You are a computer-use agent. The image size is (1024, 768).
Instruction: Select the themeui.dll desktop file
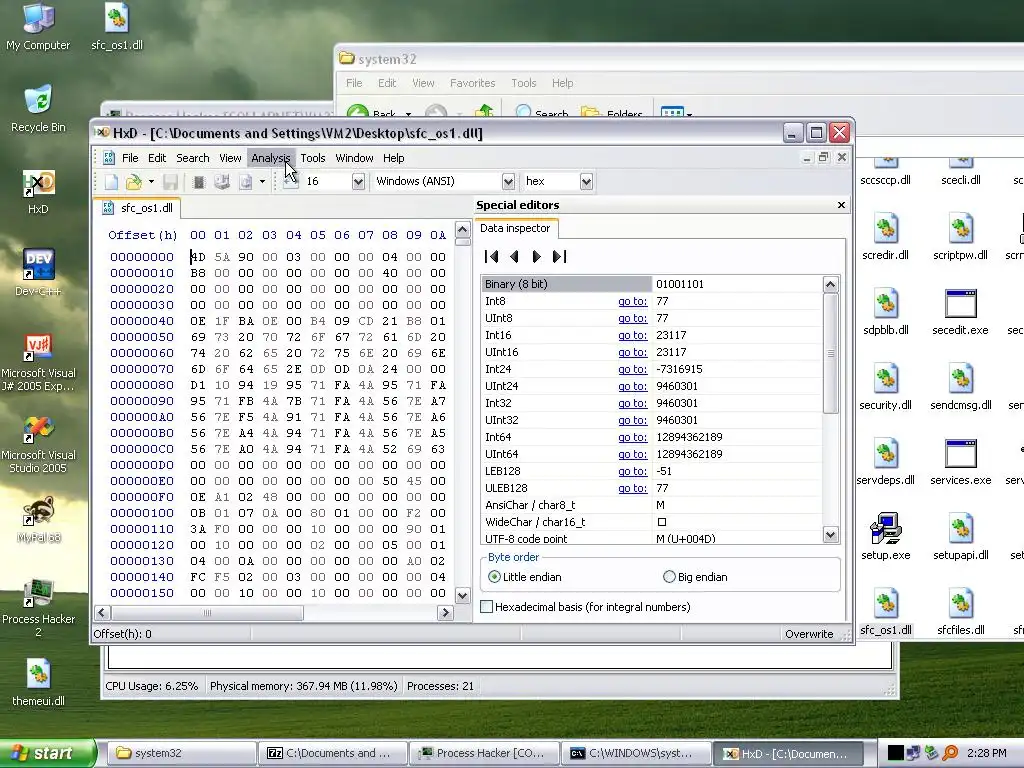tap(38, 683)
